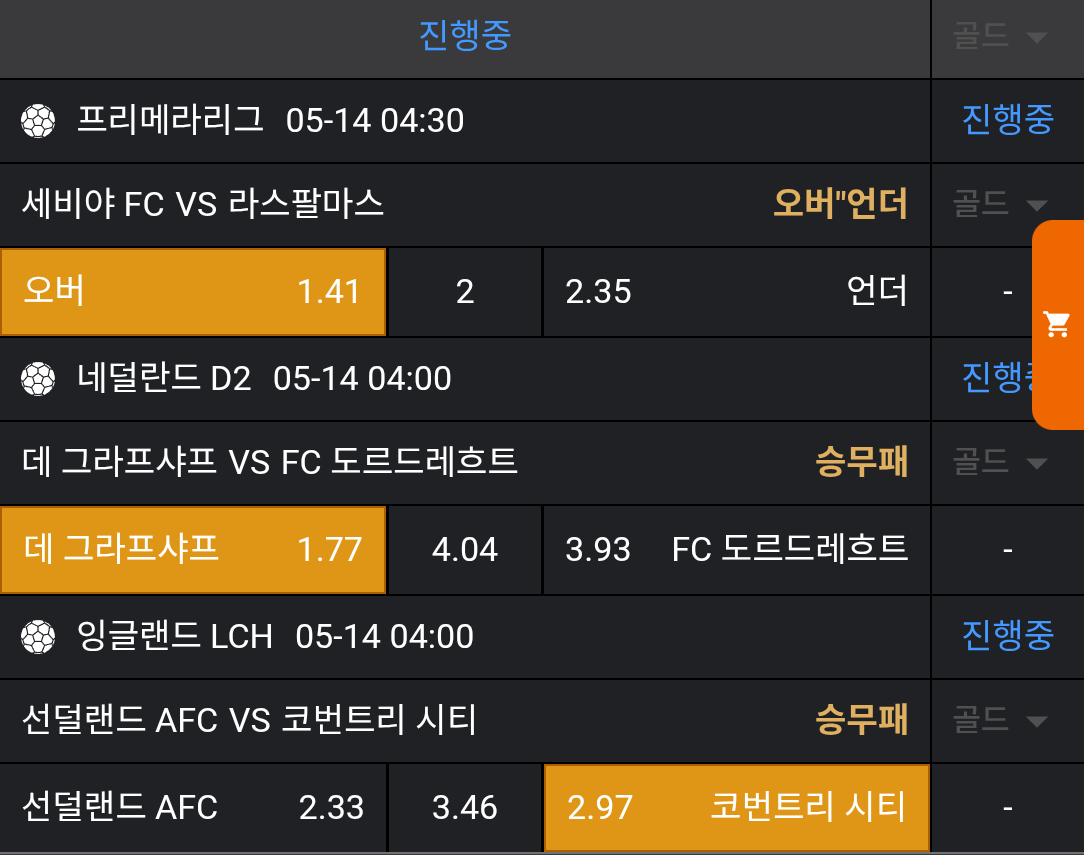Toggle the 오버 1.41 bet selection
The height and width of the screenshot is (855, 1084).
193,292
